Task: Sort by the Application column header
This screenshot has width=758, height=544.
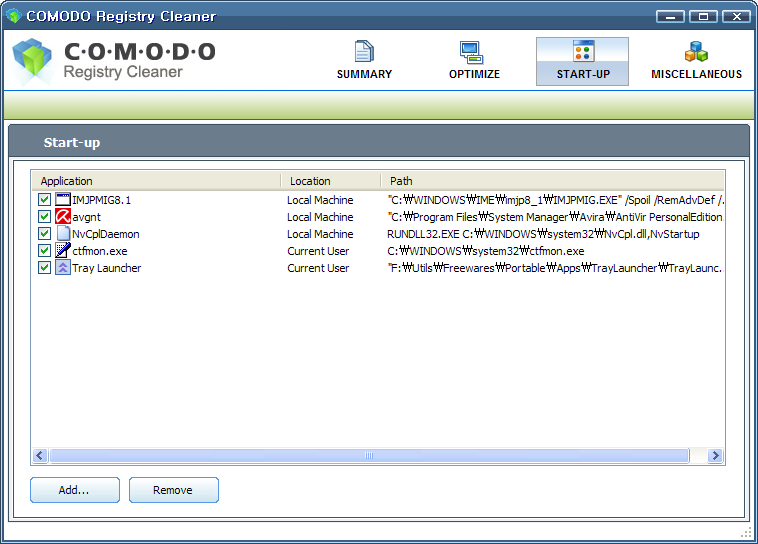Action: pyautogui.click(x=156, y=181)
